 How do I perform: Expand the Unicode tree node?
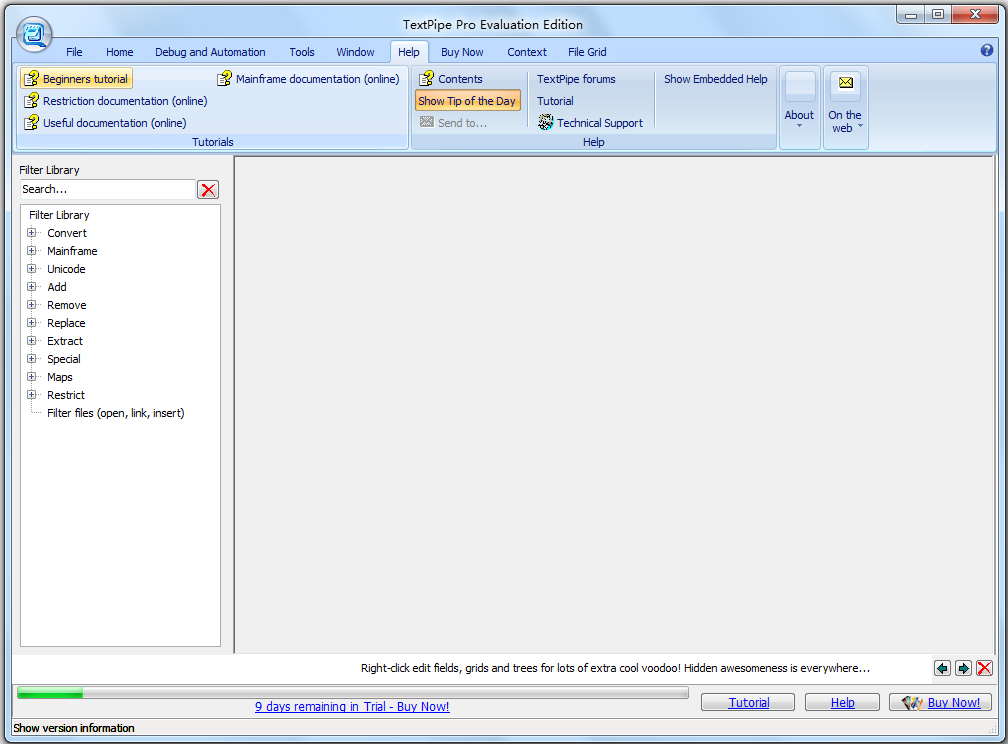[x=31, y=269]
